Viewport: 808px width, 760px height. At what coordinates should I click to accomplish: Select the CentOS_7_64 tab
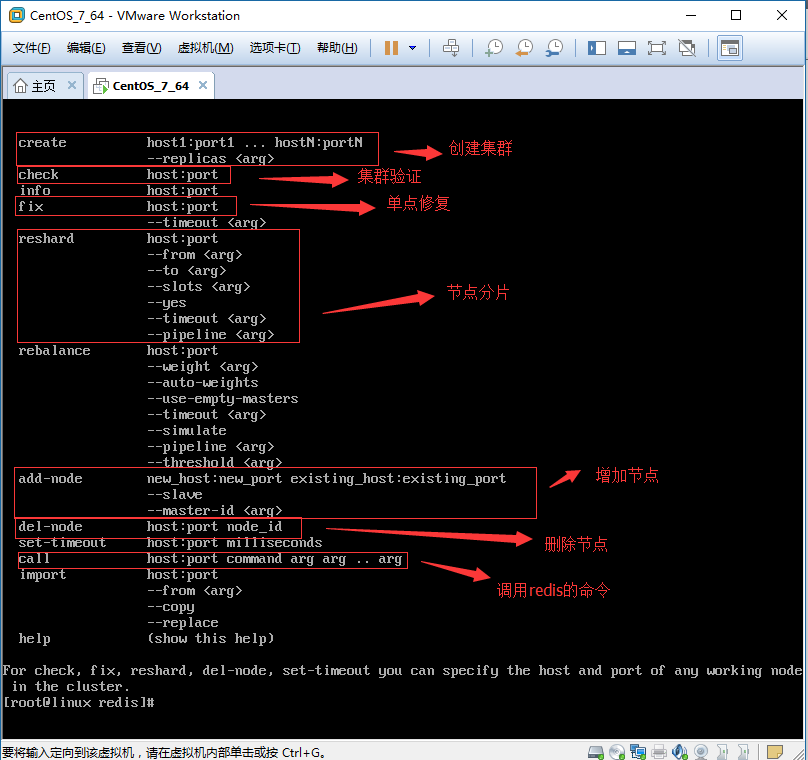[x=148, y=86]
